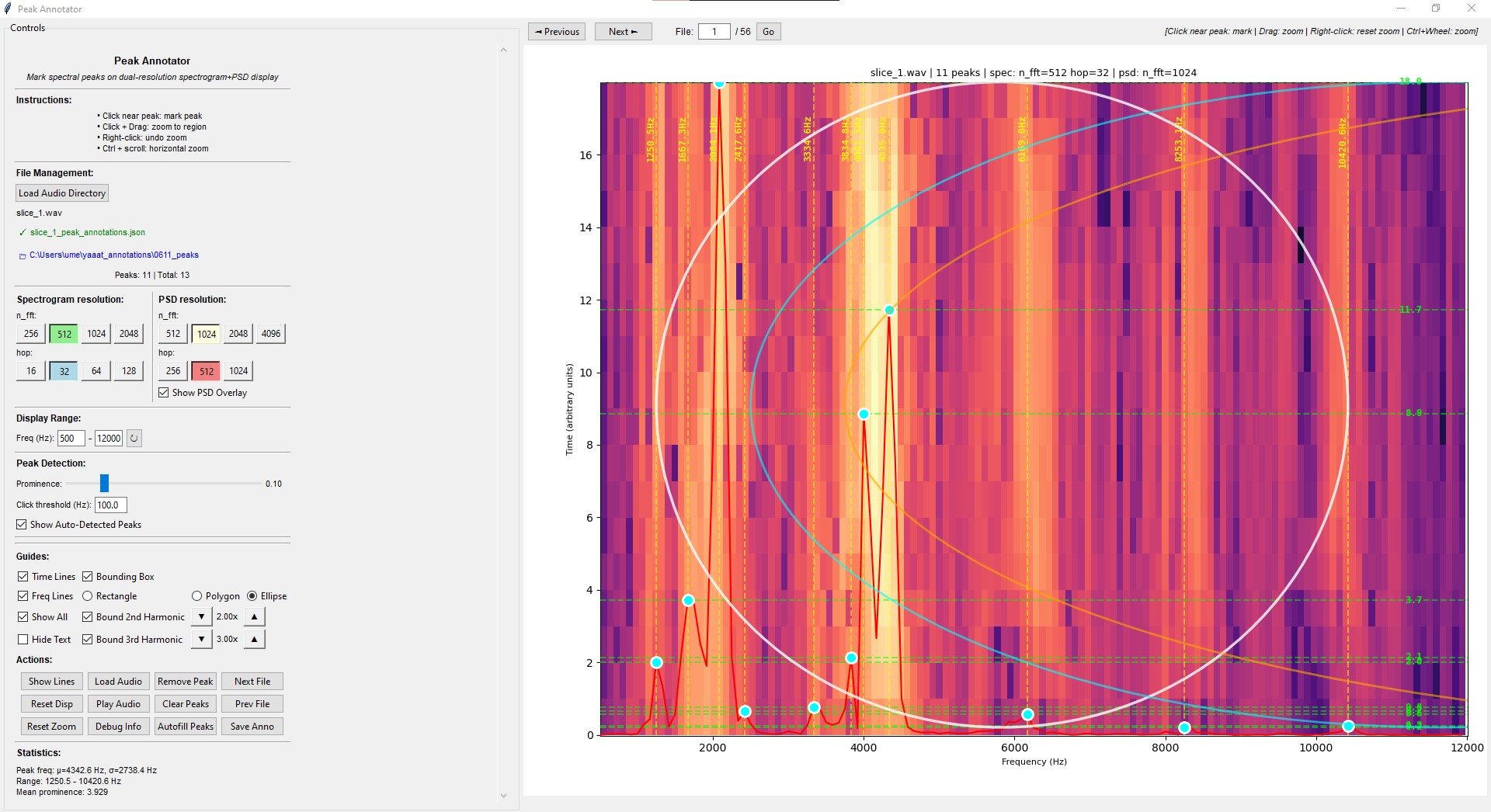Select the Rectangle bounding shape
1491x812 pixels.
pyautogui.click(x=88, y=596)
